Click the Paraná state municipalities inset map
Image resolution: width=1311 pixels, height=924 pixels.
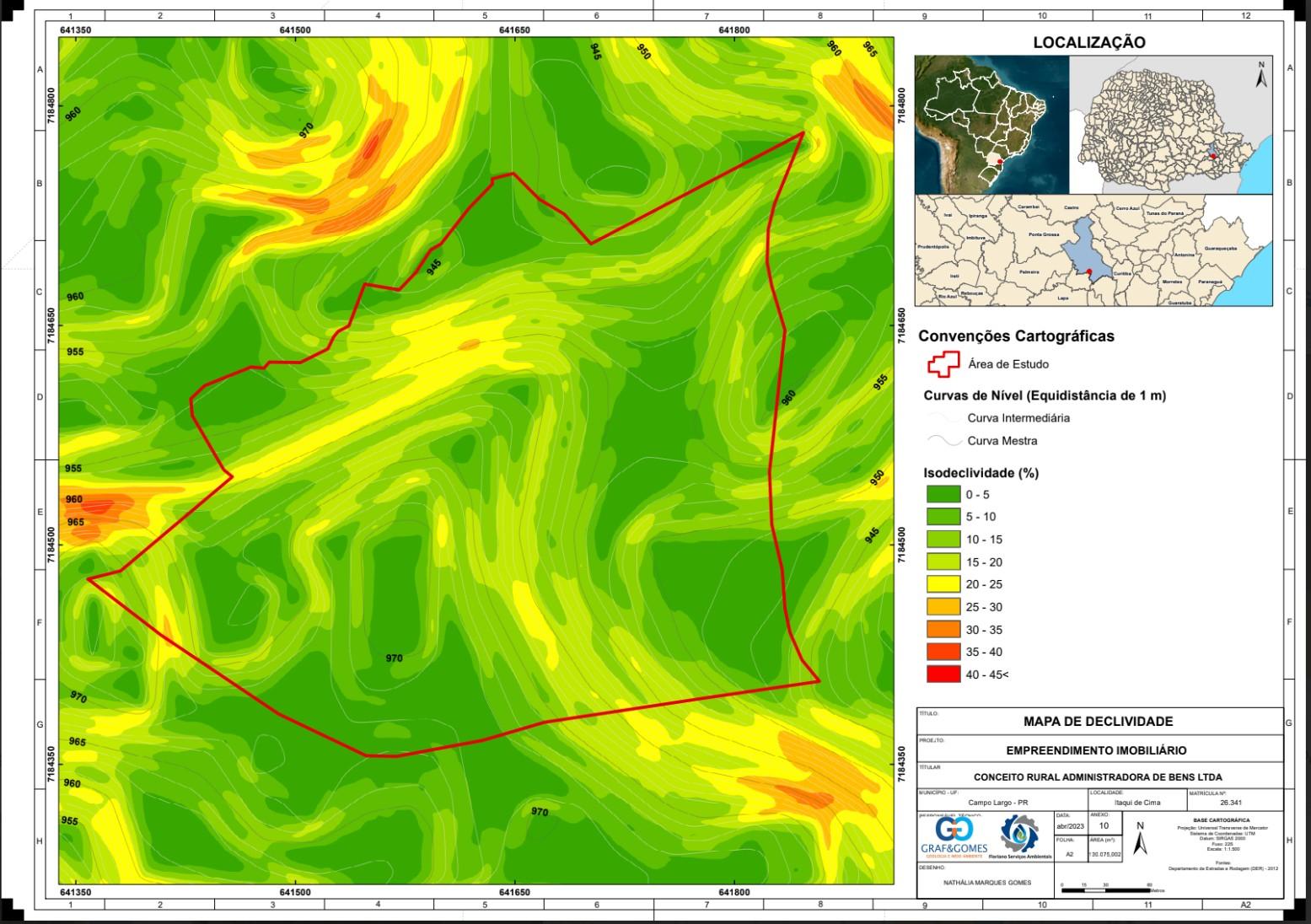(x=1170, y=124)
